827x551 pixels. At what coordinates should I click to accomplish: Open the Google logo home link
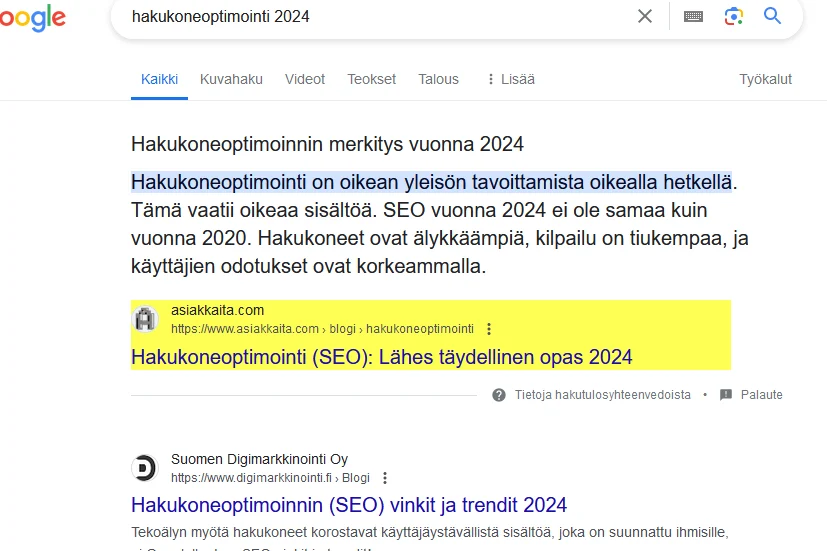[x=33, y=18]
